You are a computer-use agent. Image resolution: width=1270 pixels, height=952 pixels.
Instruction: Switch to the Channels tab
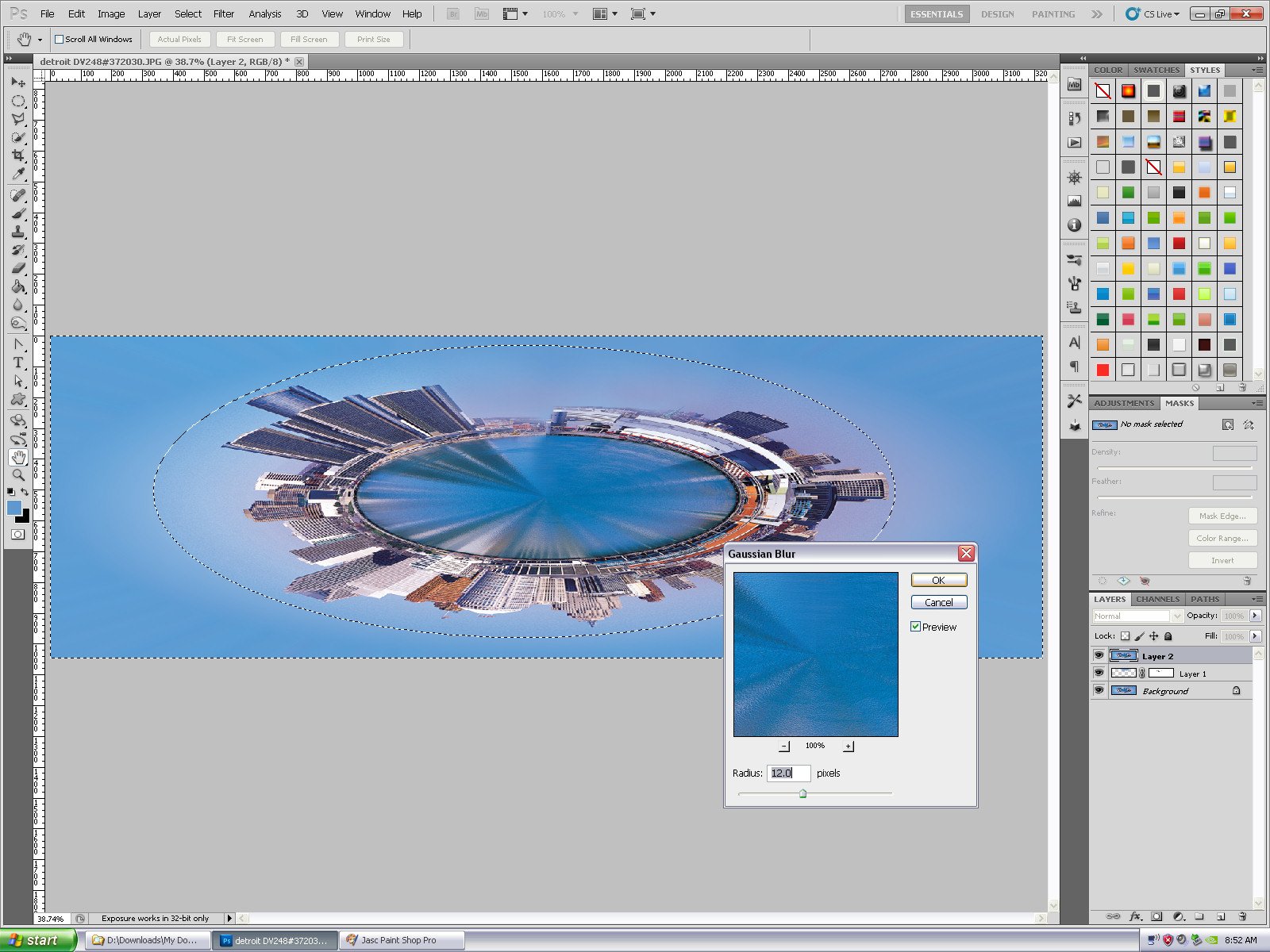pos(1157,599)
